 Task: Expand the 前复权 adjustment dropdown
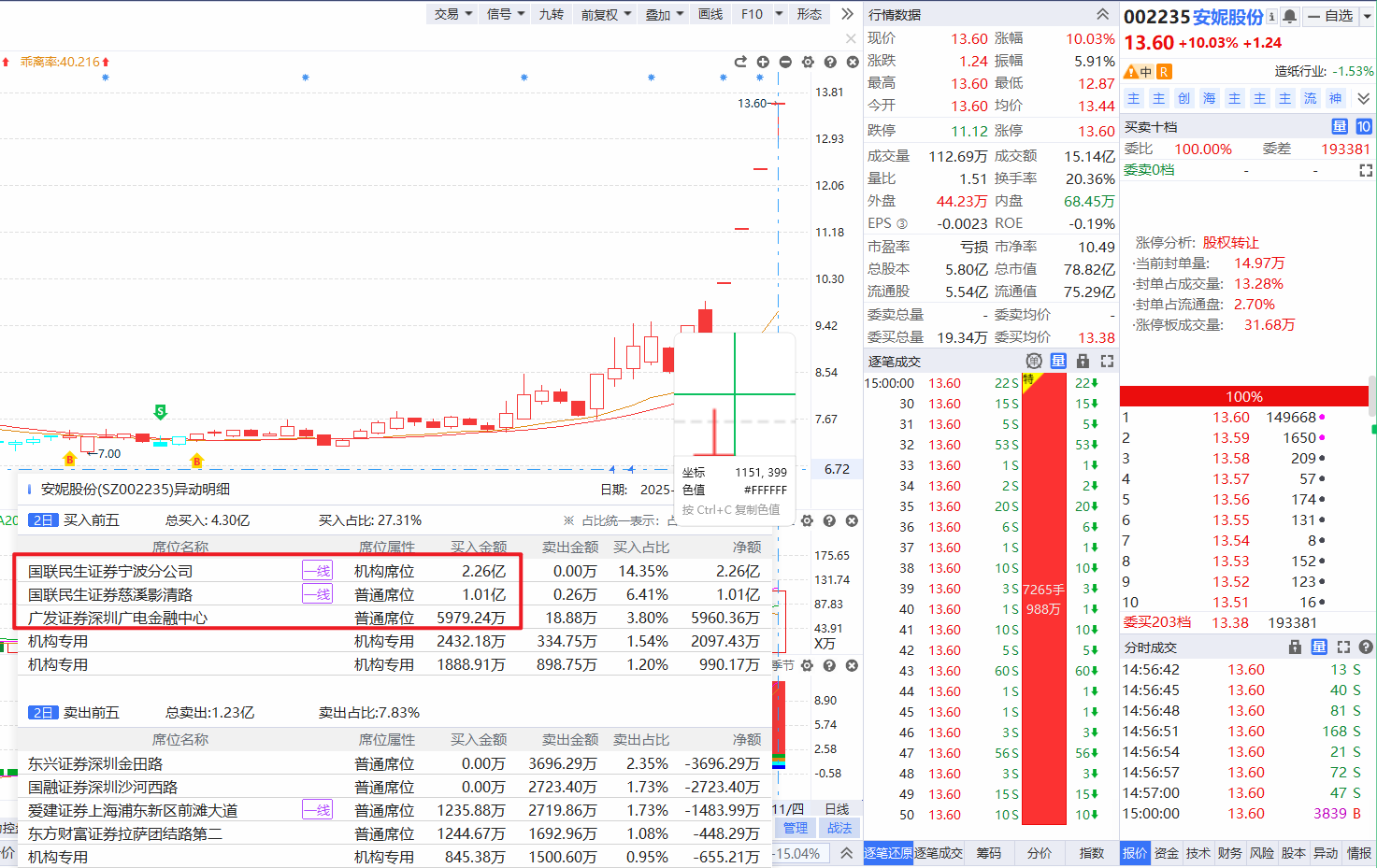tap(606, 14)
